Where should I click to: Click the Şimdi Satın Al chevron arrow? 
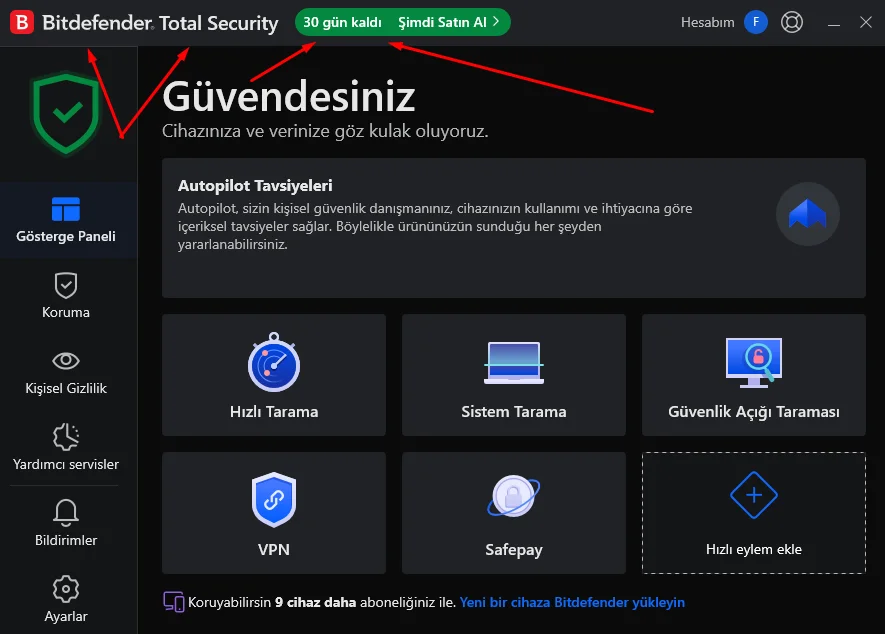pos(496,21)
